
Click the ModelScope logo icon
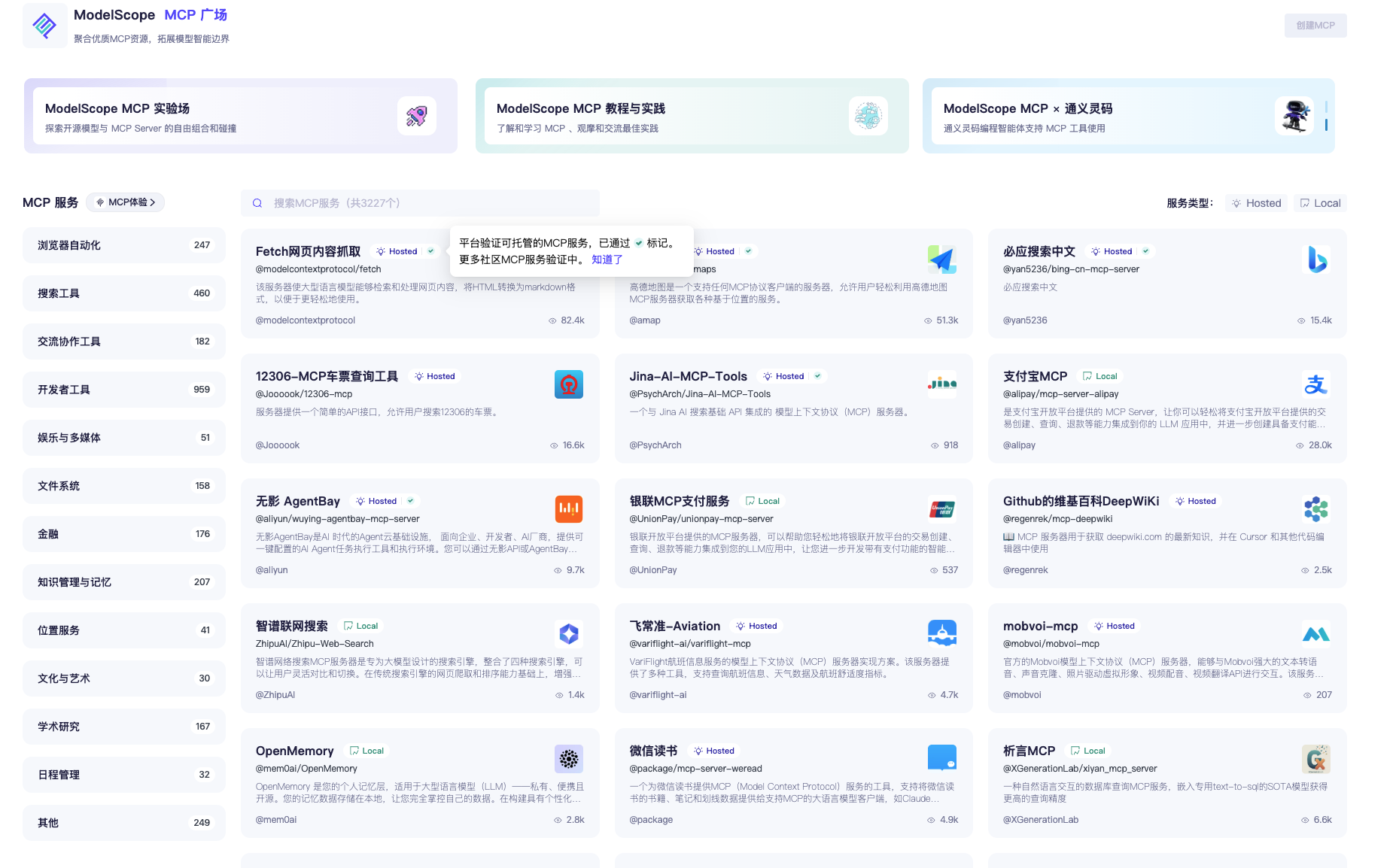44,26
